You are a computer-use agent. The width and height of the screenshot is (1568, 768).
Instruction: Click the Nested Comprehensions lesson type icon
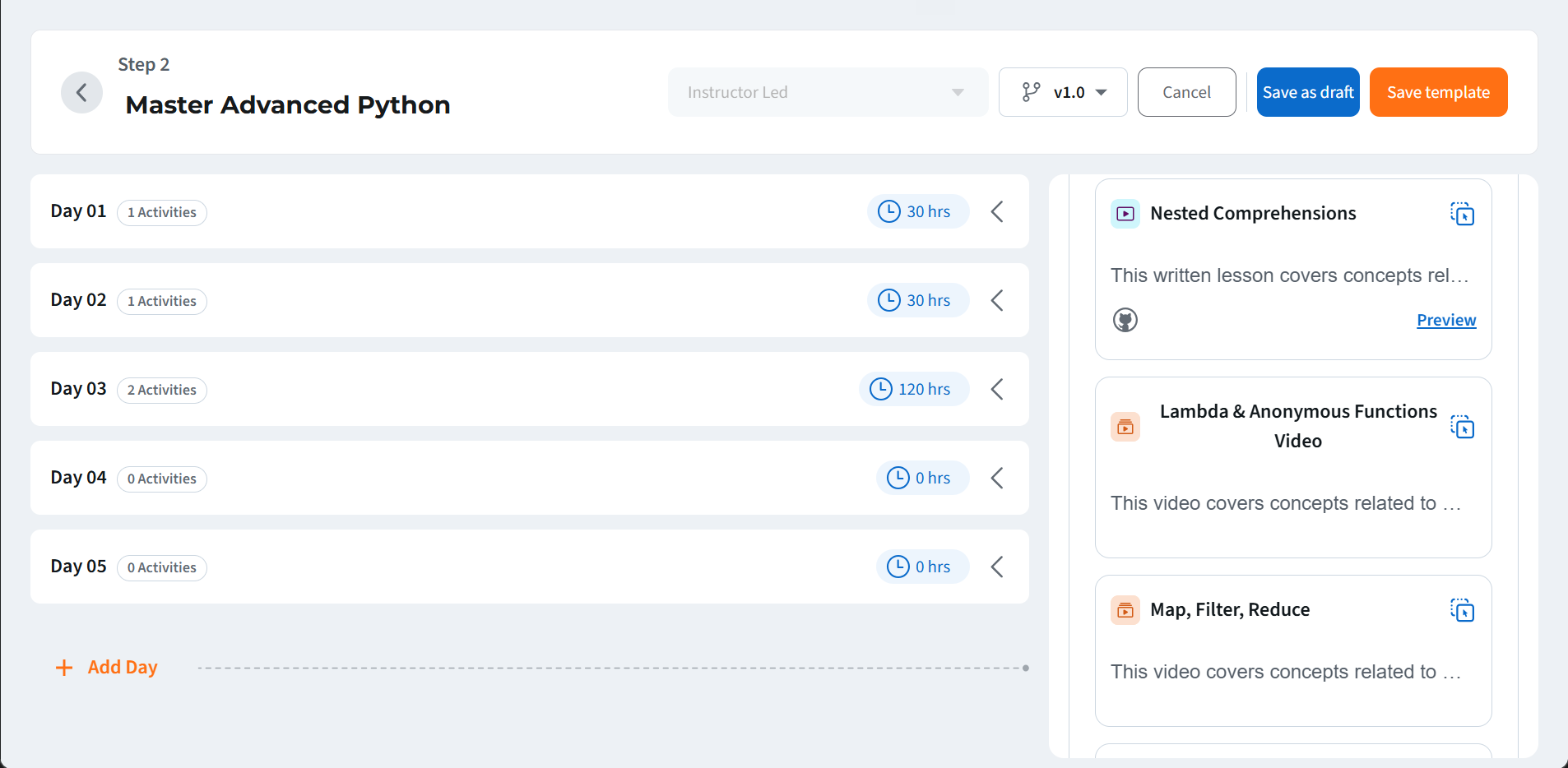(x=1125, y=214)
